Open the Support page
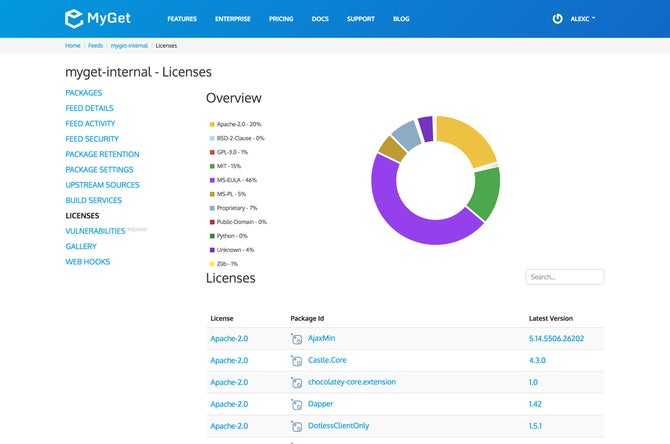 (361, 19)
